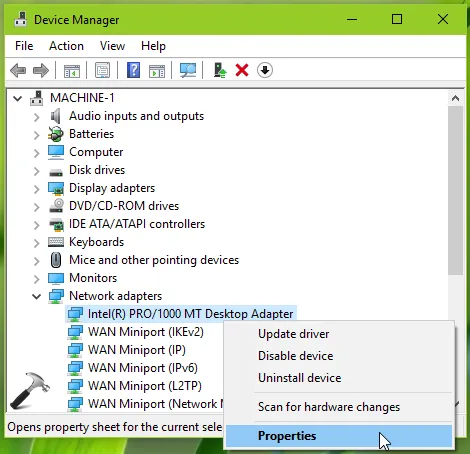The width and height of the screenshot is (470, 454).
Task: Collapse the MACHINE-1 root node
Action: point(18,98)
